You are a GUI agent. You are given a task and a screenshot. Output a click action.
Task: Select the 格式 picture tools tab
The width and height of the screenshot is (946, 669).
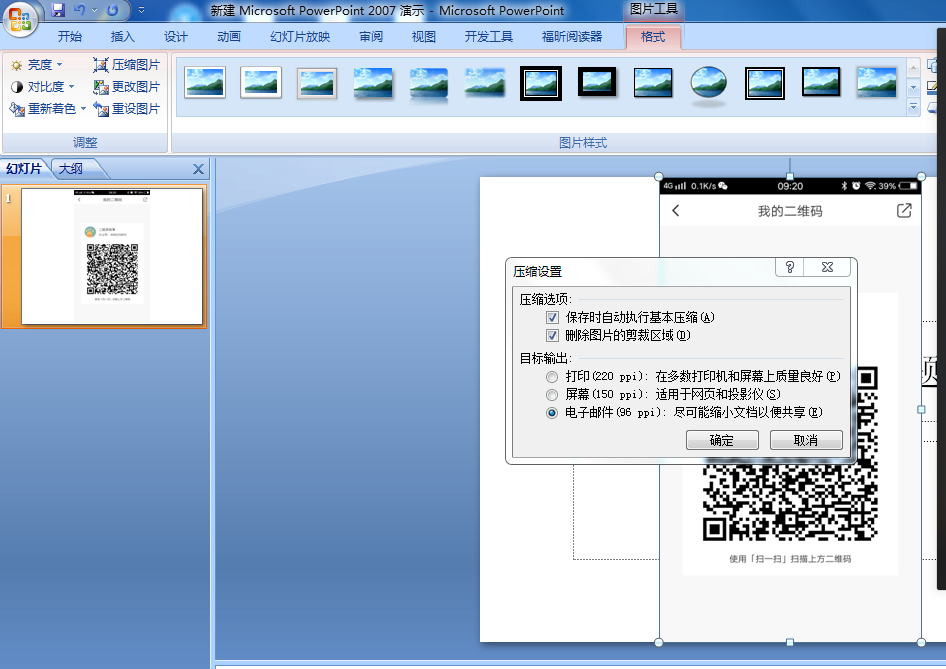(x=653, y=37)
